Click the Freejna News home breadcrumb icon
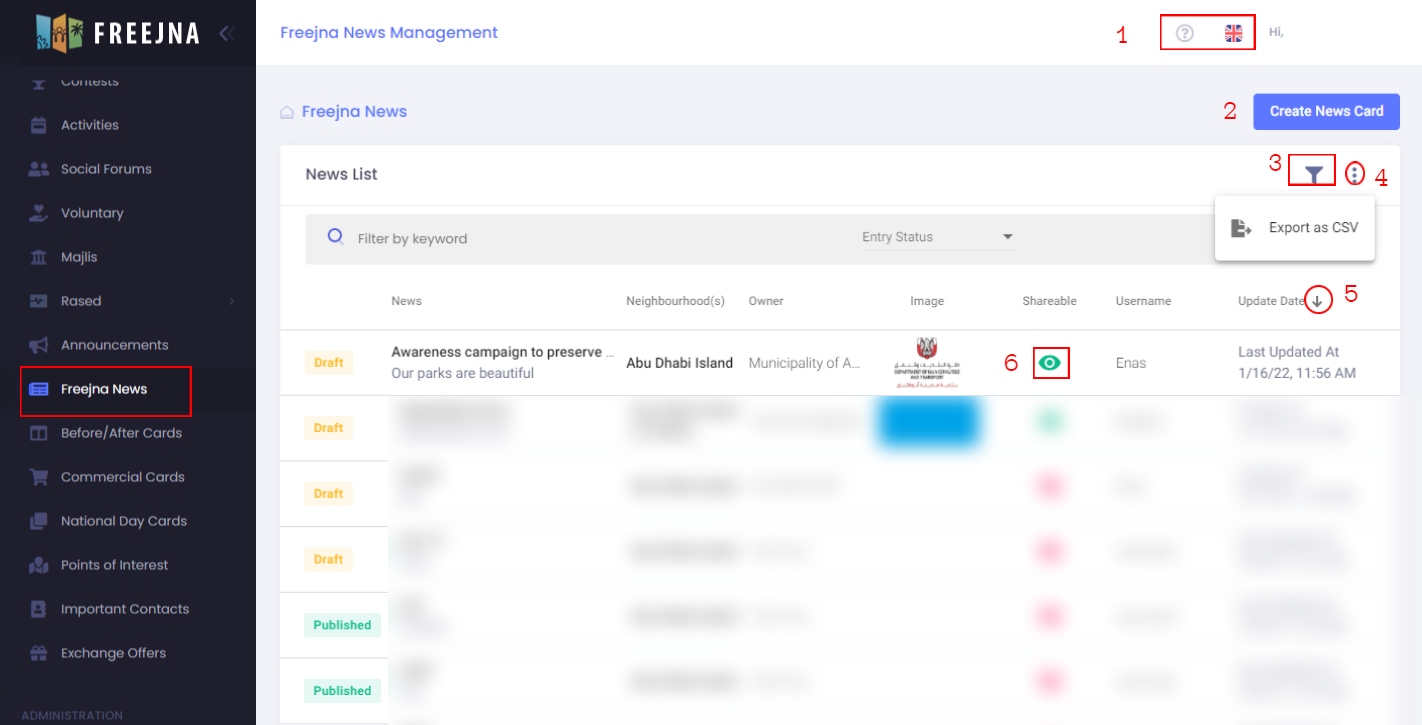This screenshot has width=1422, height=725. (287, 112)
